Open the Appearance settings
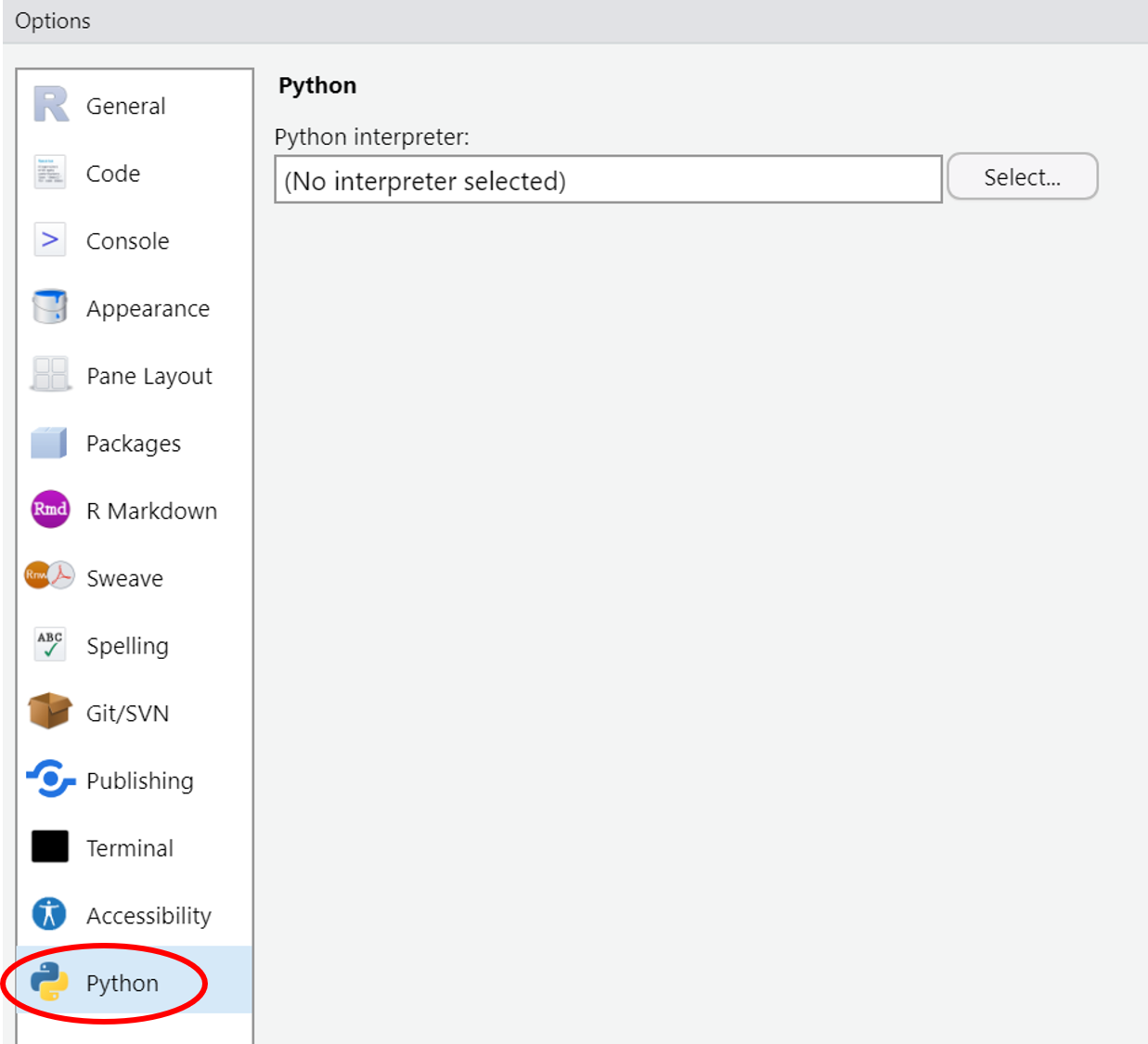 click(x=135, y=308)
